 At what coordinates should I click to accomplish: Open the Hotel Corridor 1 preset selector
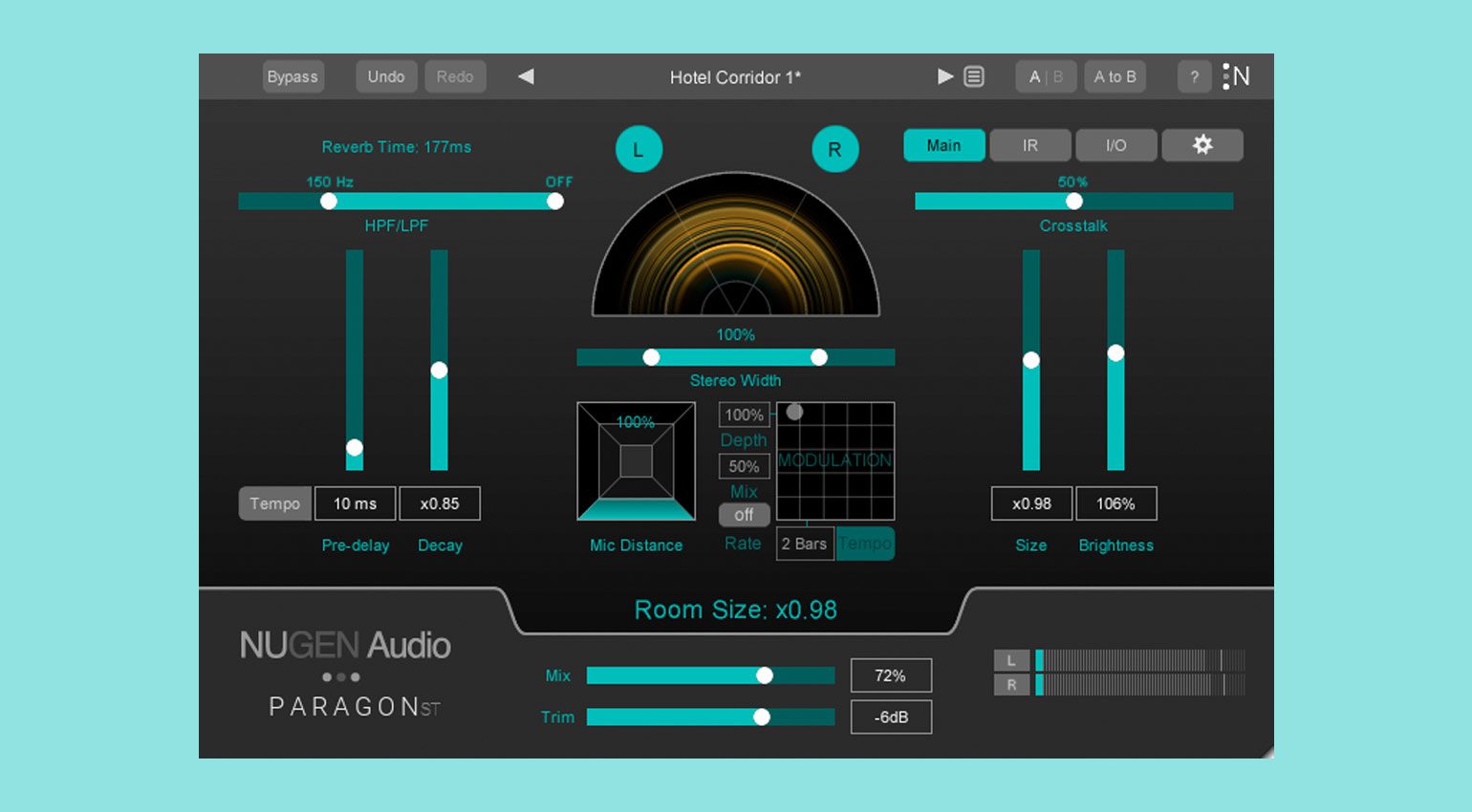(735, 77)
